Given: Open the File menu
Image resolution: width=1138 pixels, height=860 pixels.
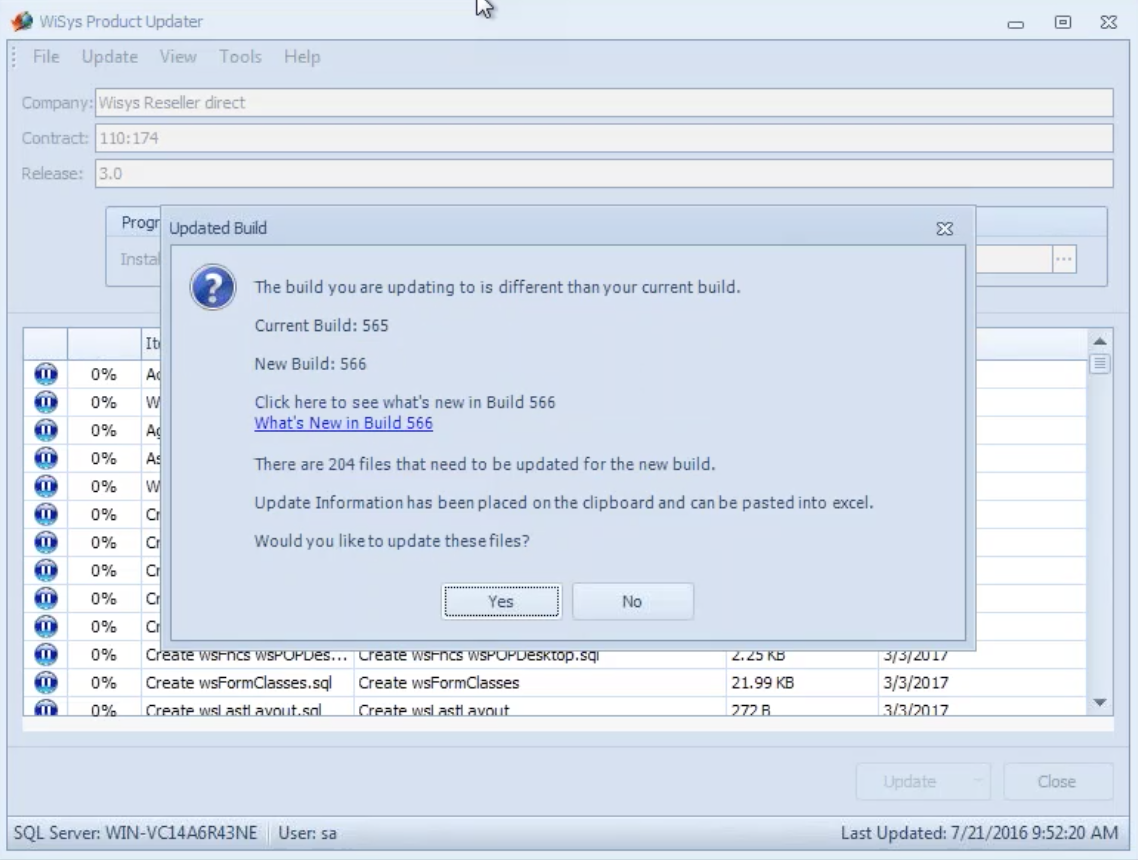Looking at the screenshot, I should pos(46,57).
